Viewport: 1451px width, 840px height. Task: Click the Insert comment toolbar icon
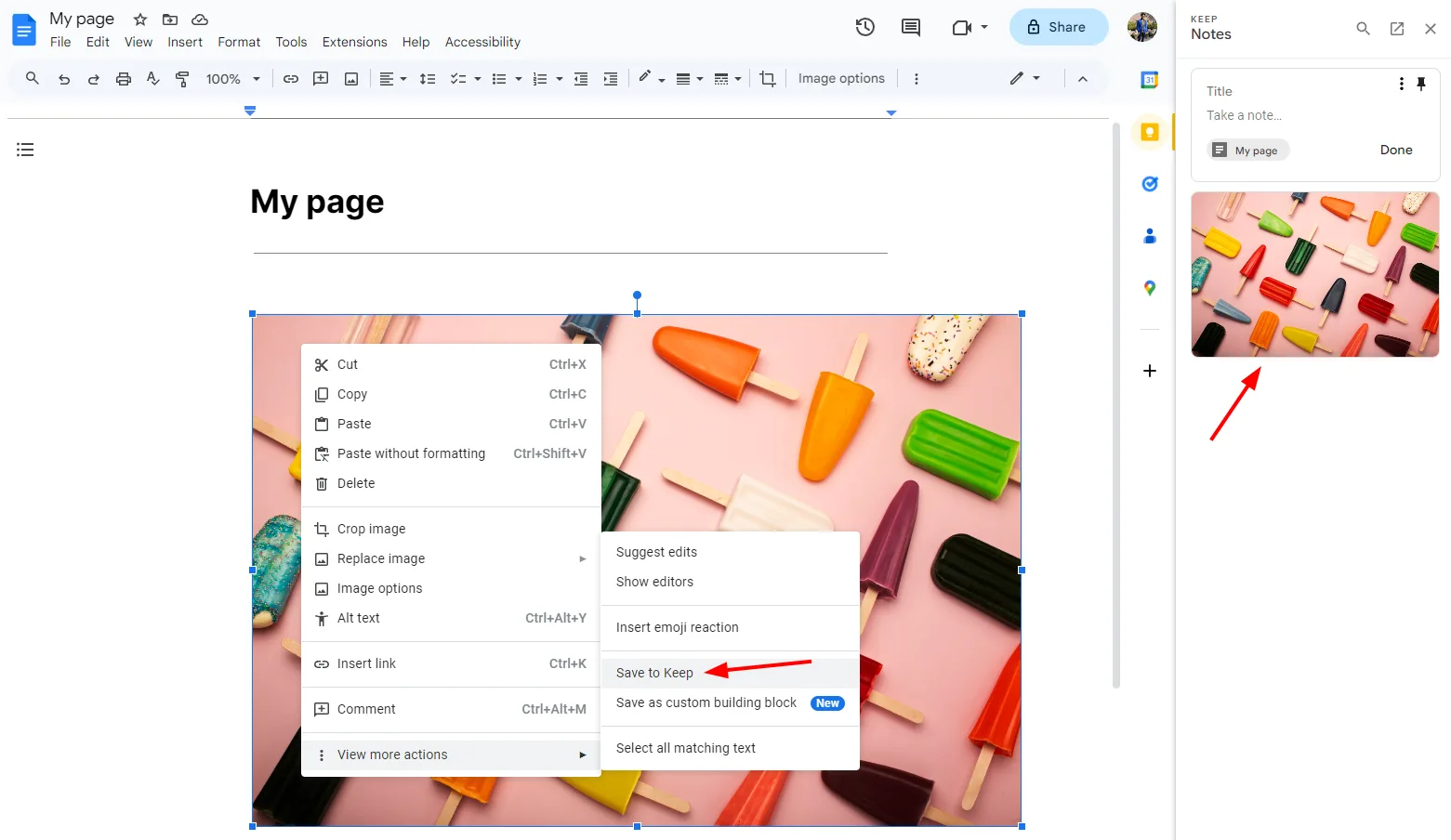(x=321, y=78)
